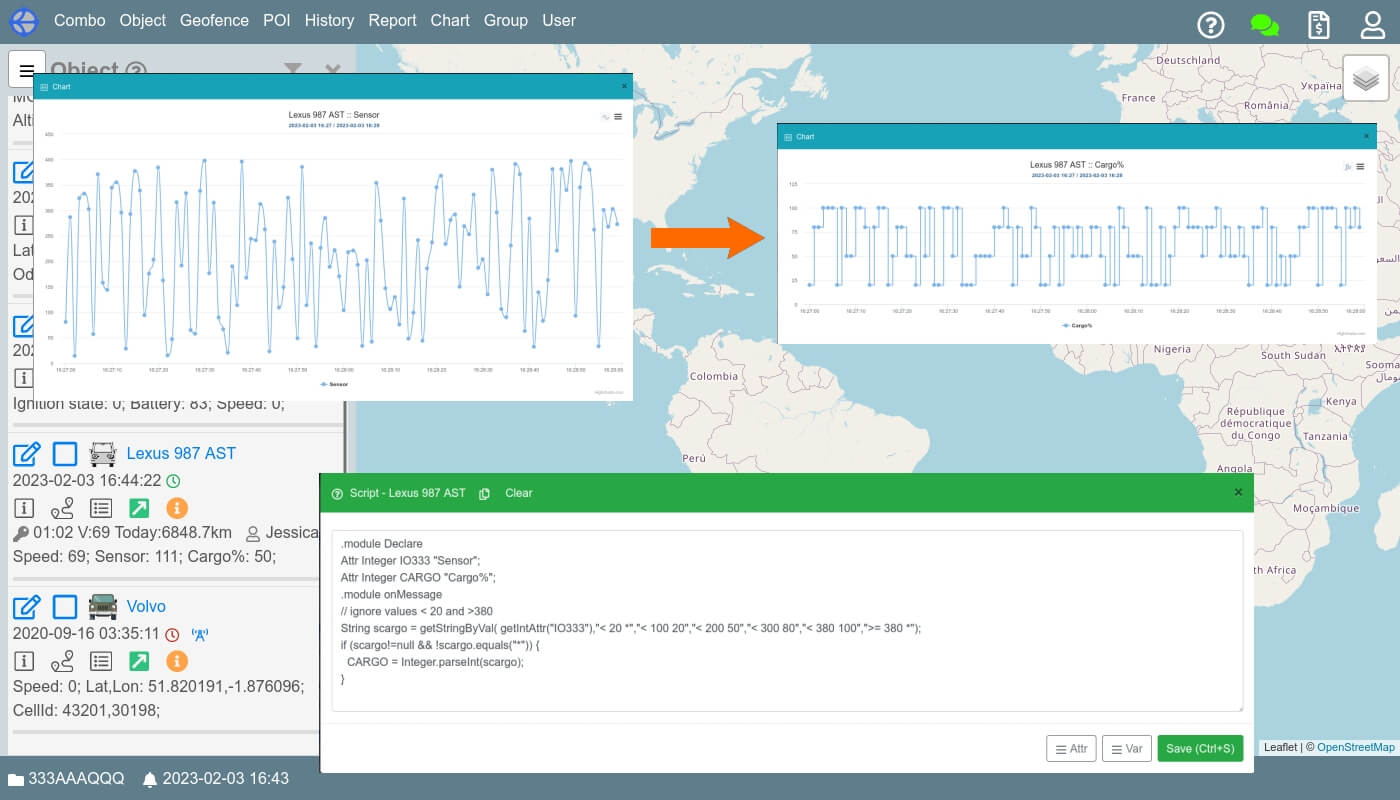The image size is (1400, 800).
Task: Tick the checkbox next to Lexus 987 AST
Action: click(x=65, y=454)
